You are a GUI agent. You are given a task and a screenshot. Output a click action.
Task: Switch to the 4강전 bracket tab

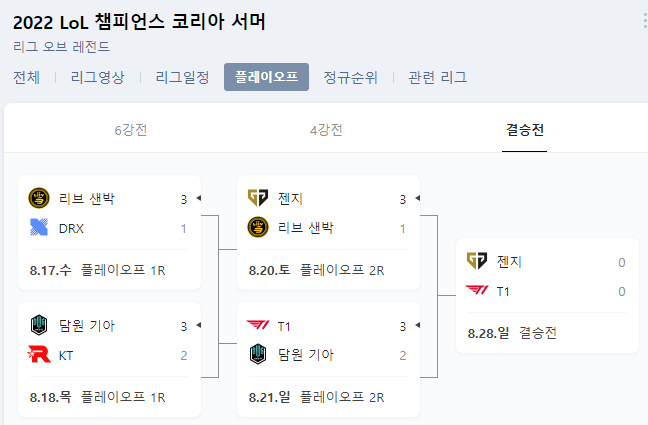326,130
